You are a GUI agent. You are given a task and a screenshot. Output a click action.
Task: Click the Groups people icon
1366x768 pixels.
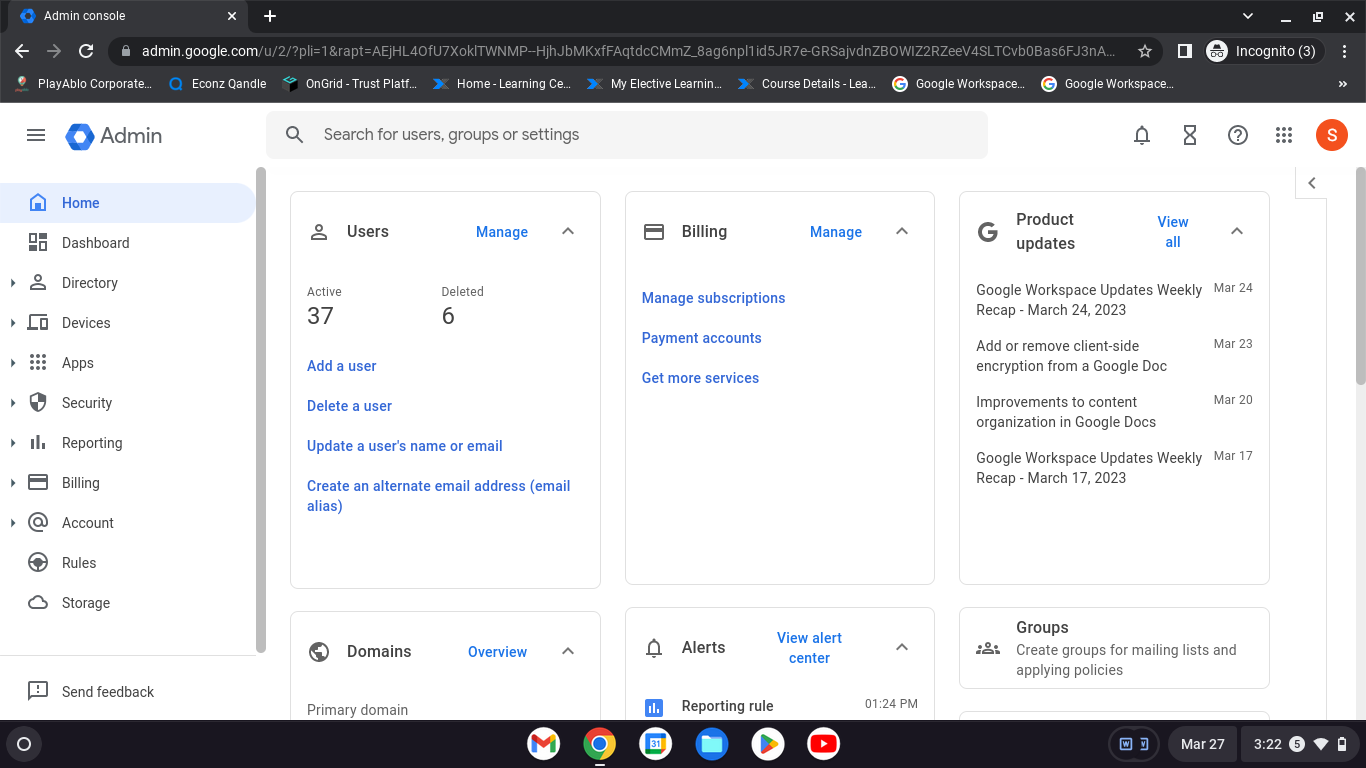988,648
